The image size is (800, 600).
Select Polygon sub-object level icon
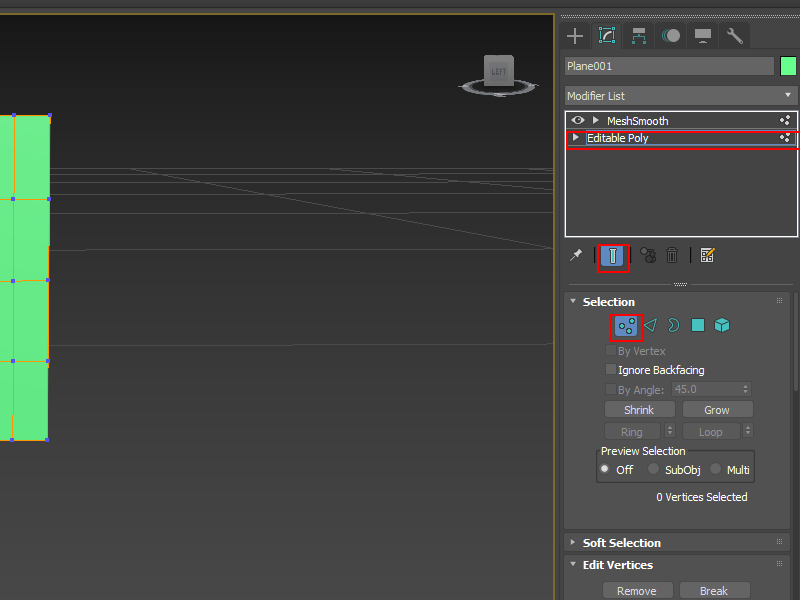tap(697, 325)
